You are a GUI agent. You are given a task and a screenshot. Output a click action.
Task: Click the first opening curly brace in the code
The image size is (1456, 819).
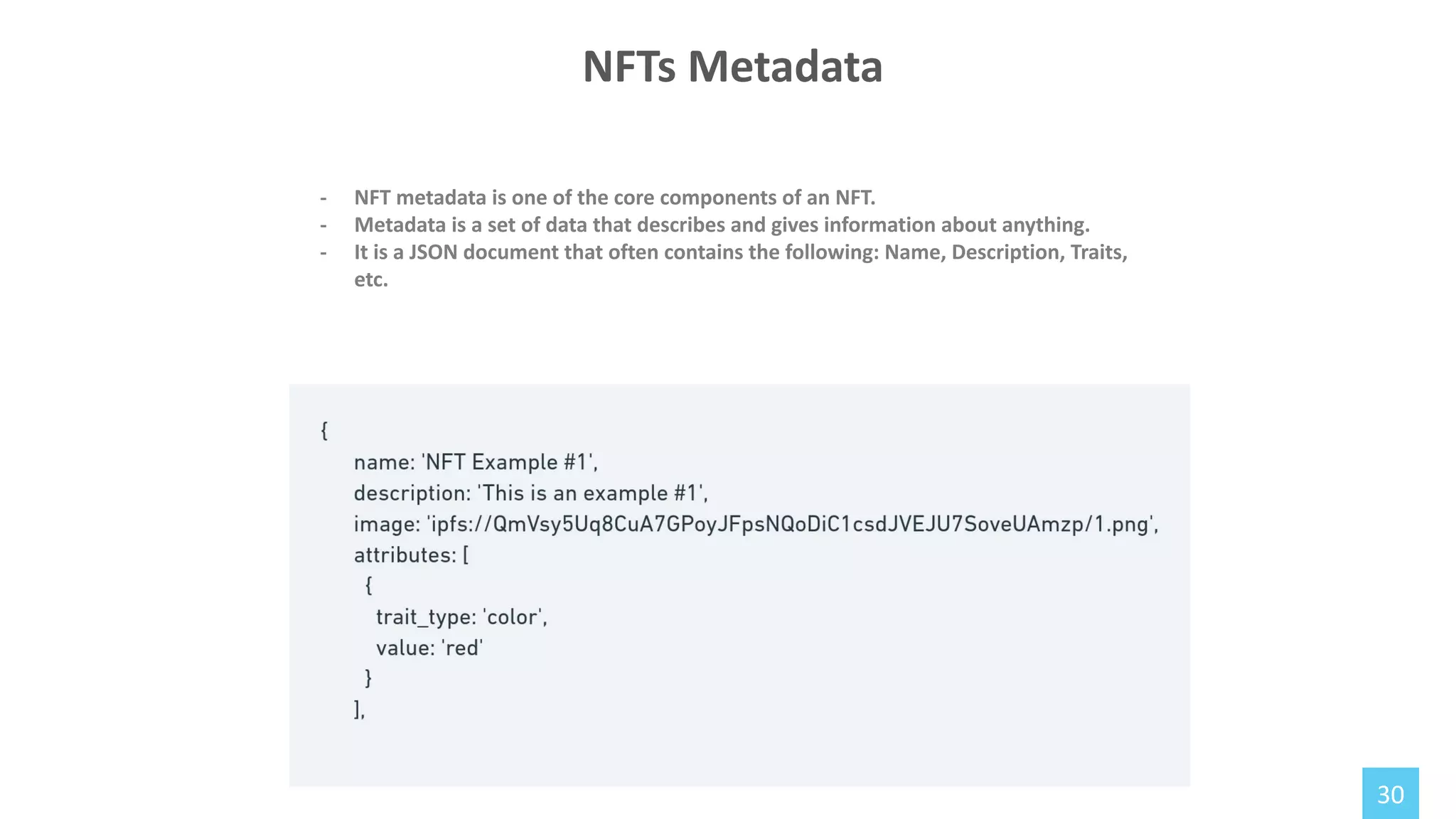(x=324, y=430)
